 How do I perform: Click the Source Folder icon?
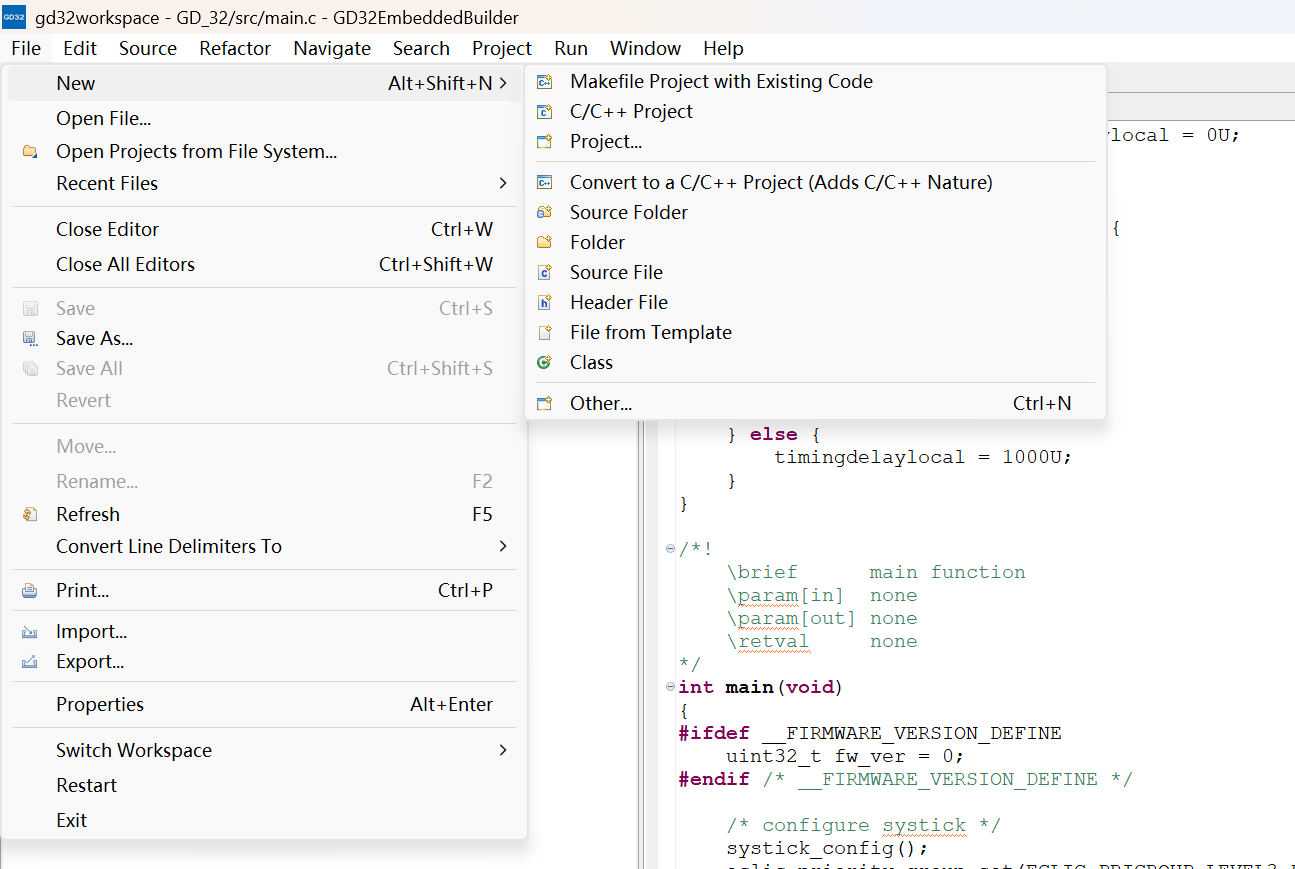click(544, 212)
